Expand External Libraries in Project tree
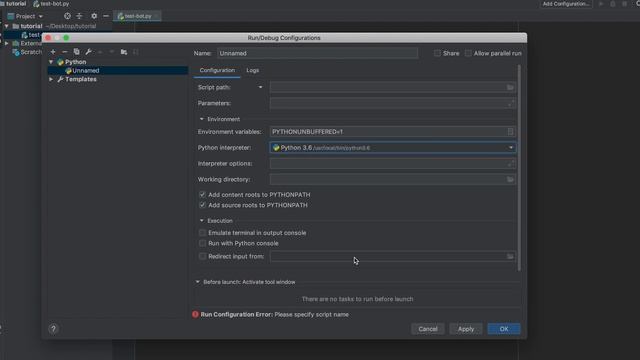This screenshot has height=360, width=640. pyautogui.click(x=7, y=43)
